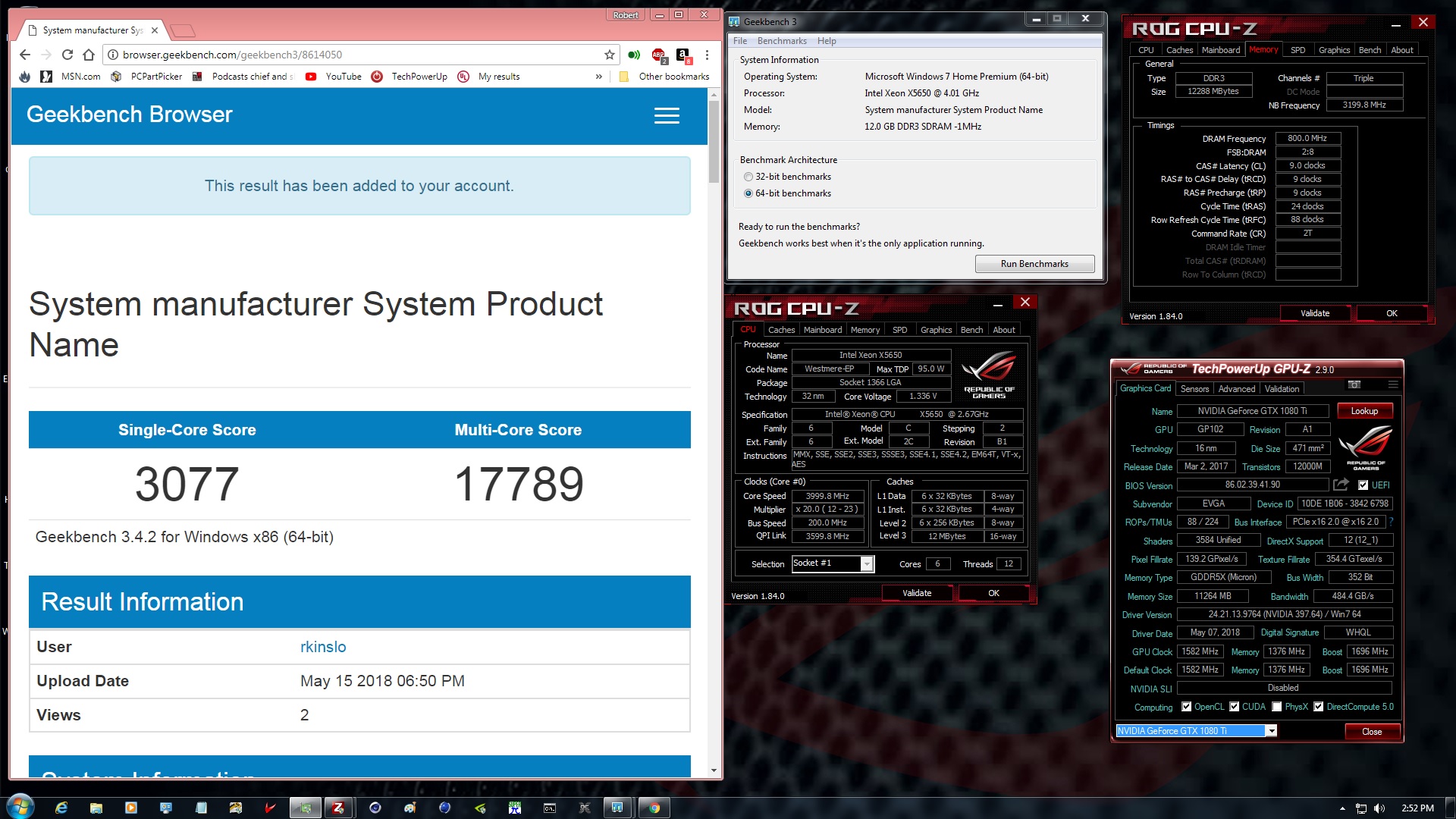This screenshot has height=819, width=1456.
Task: Bookmark this page with star icon
Action: click(x=609, y=55)
